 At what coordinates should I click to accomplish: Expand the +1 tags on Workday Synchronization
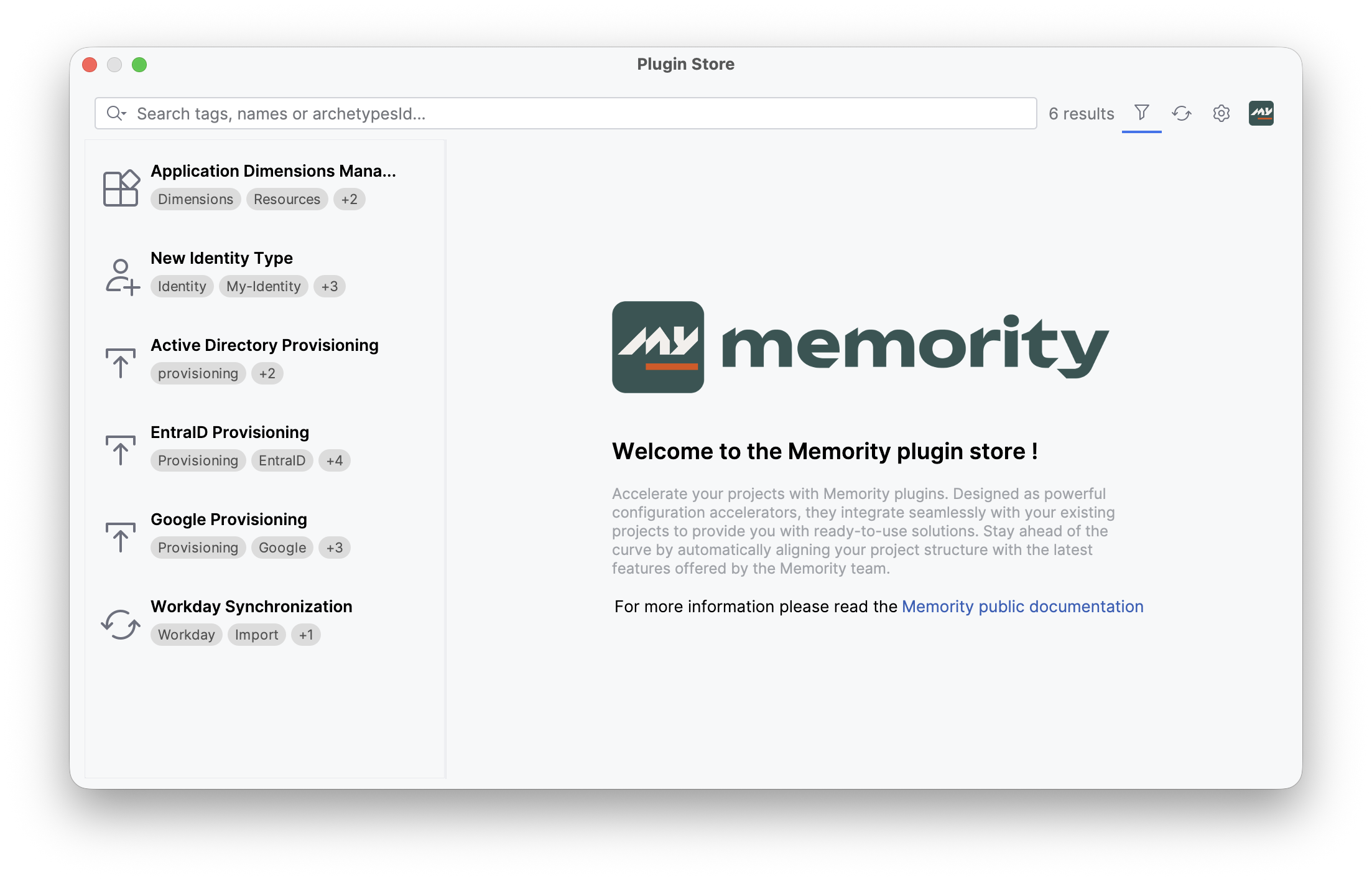click(305, 635)
